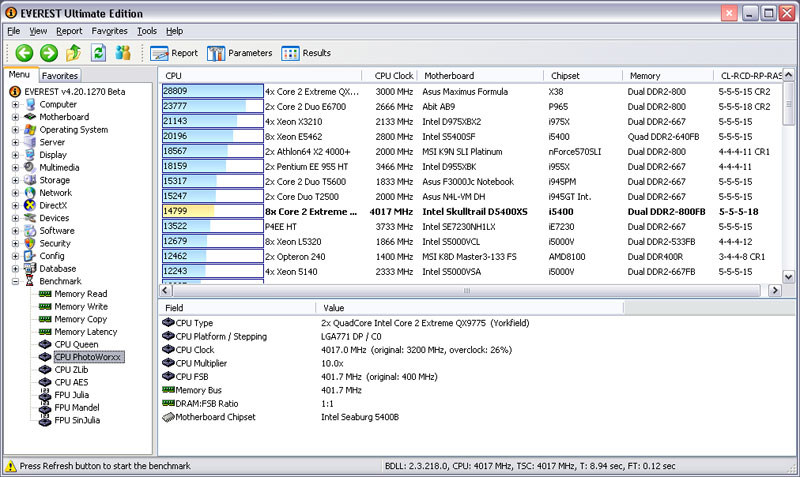Collapse the Benchmark tree node

tap(15, 281)
